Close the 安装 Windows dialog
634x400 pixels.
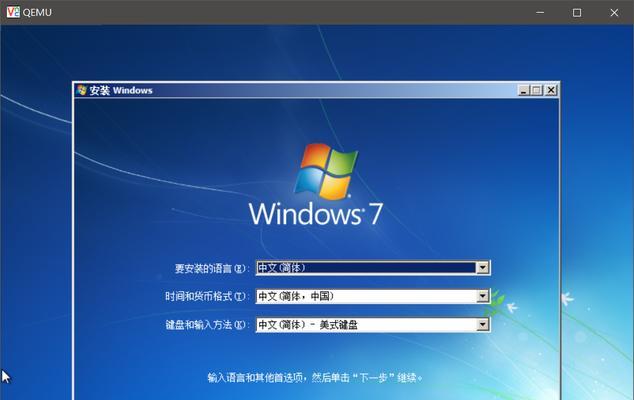coord(551,90)
